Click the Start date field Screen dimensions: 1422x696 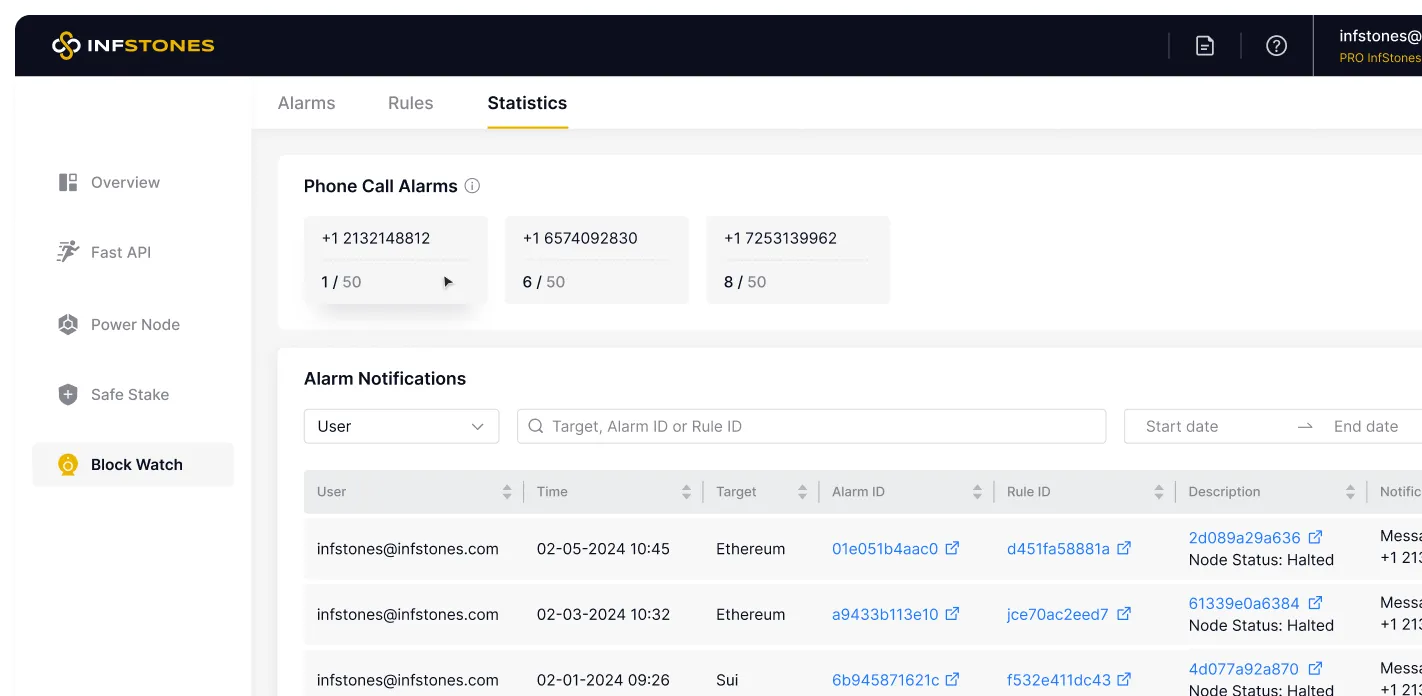point(1182,426)
